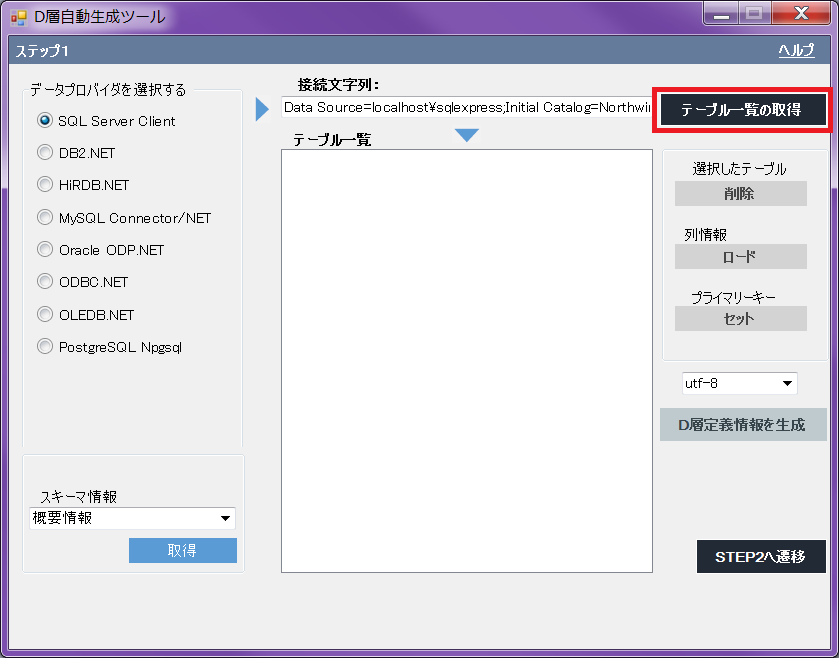The height and width of the screenshot is (658, 839).
Task: Click the blue right-pointing arrow icon
Action: 263,109
